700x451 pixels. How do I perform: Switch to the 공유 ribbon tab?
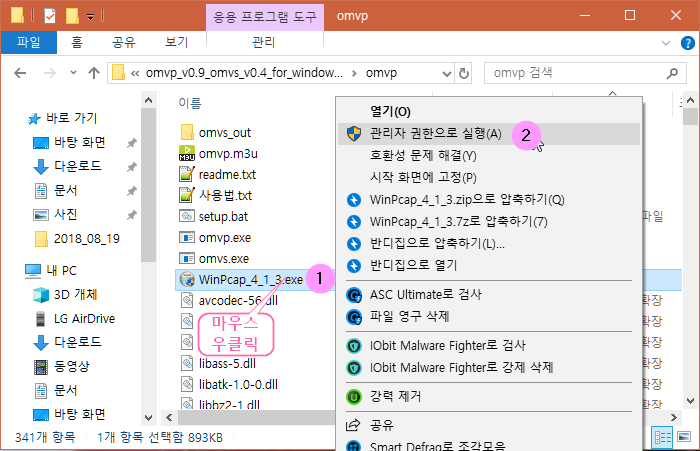(124, 42)
